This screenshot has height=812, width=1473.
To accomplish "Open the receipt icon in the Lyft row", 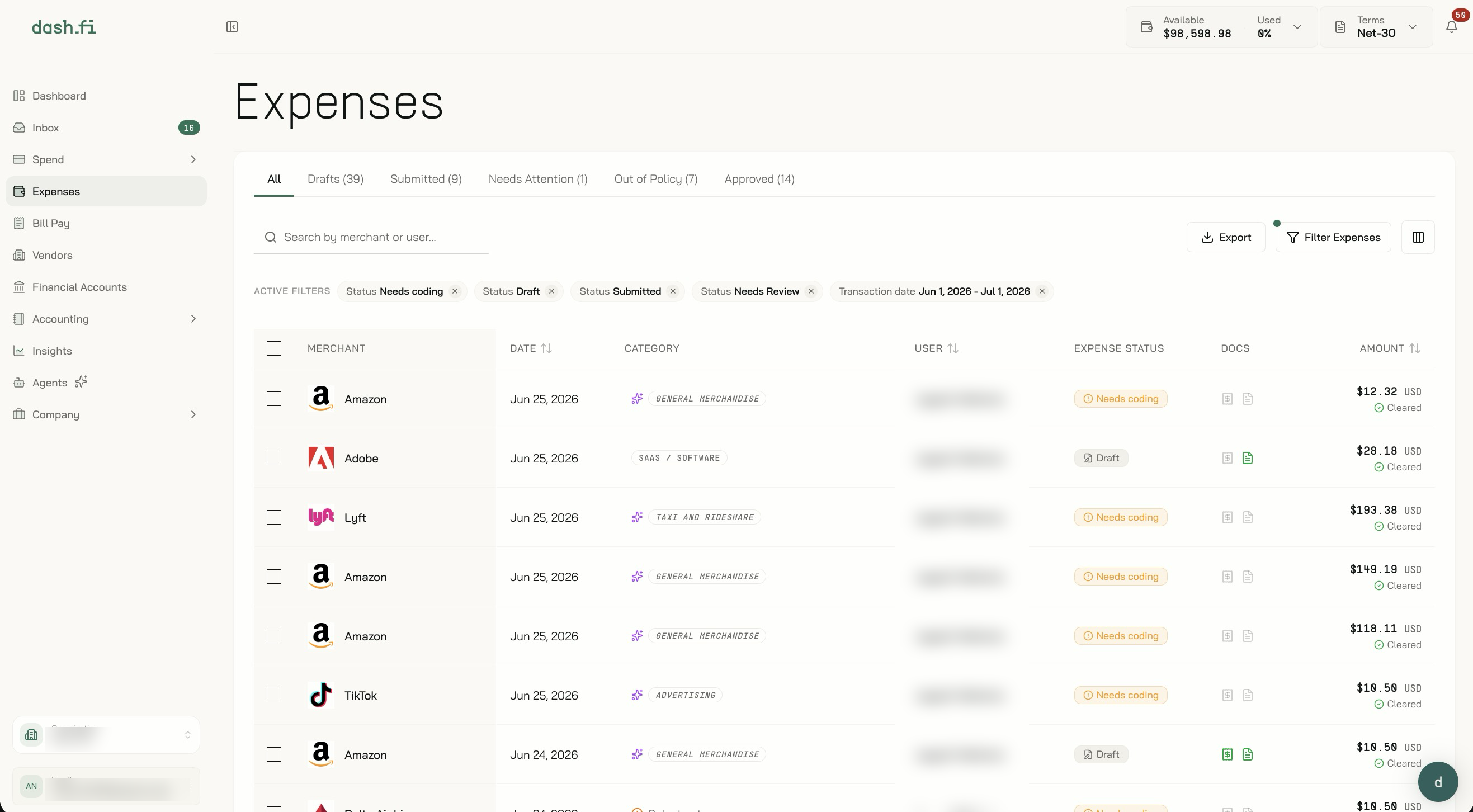I will (1227, 517).
